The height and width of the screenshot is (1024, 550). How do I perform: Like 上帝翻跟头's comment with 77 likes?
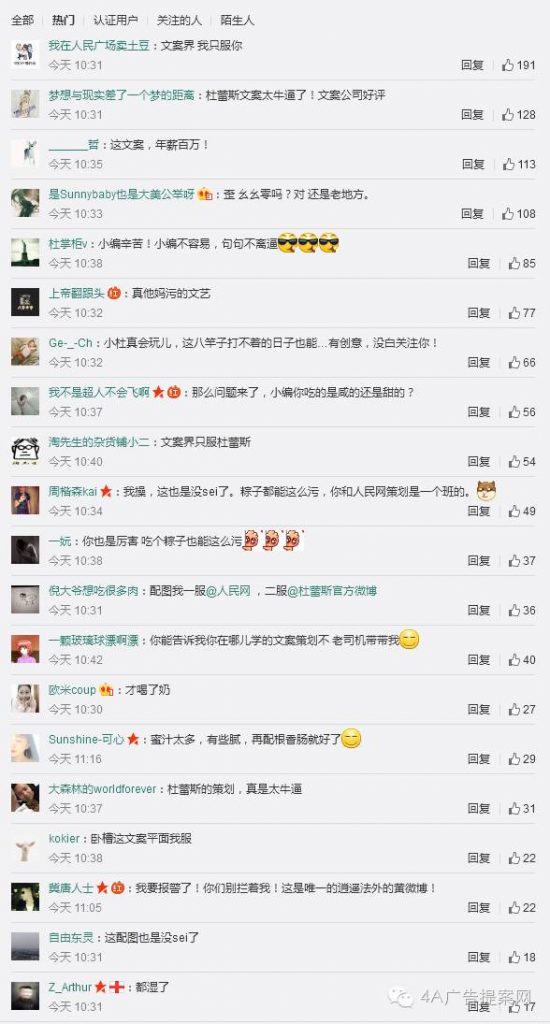[522, 313]
